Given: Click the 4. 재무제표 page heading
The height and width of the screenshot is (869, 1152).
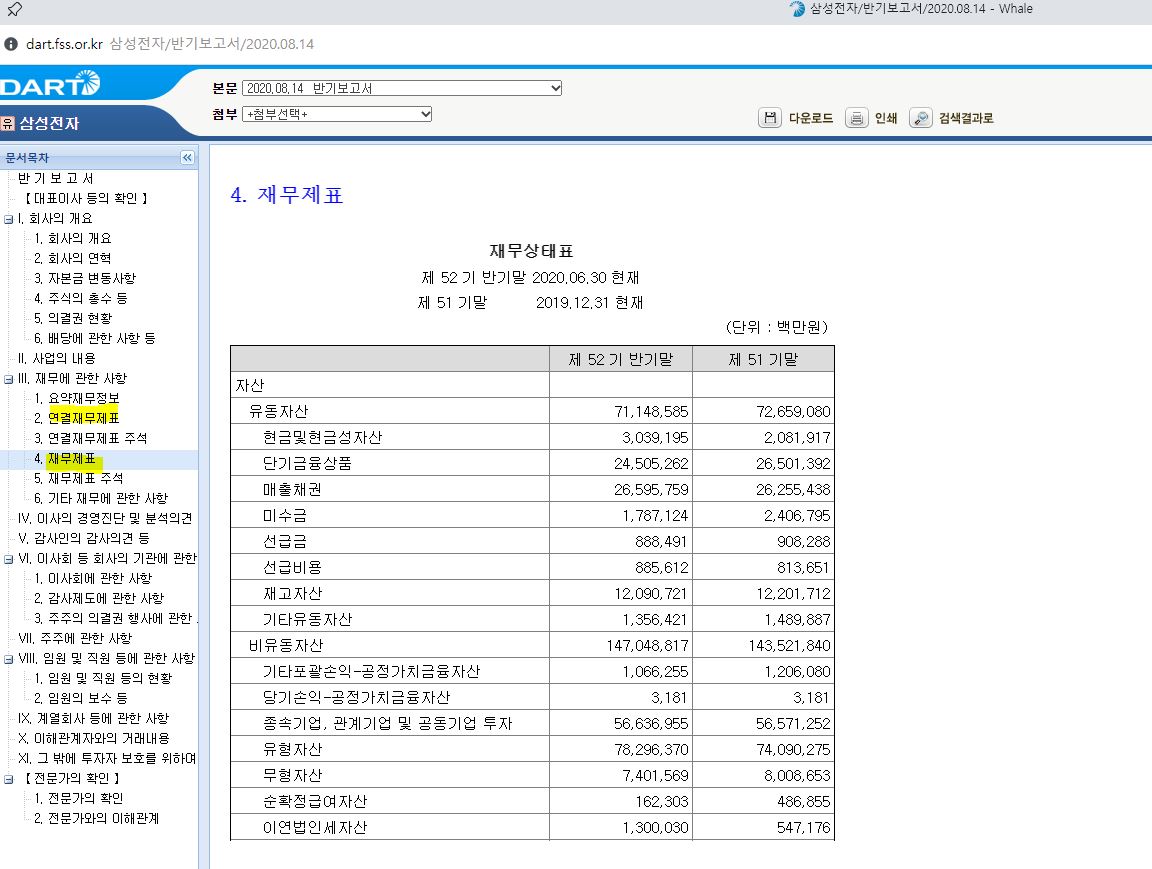Looking at the screenshot, I should click(x=287, y=195).
